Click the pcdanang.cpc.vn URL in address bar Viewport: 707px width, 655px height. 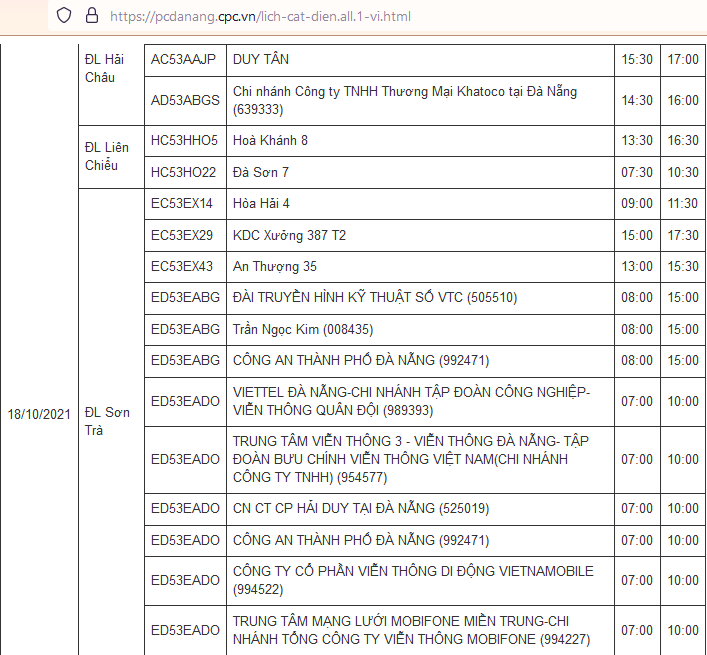click(x=260, y=17)
